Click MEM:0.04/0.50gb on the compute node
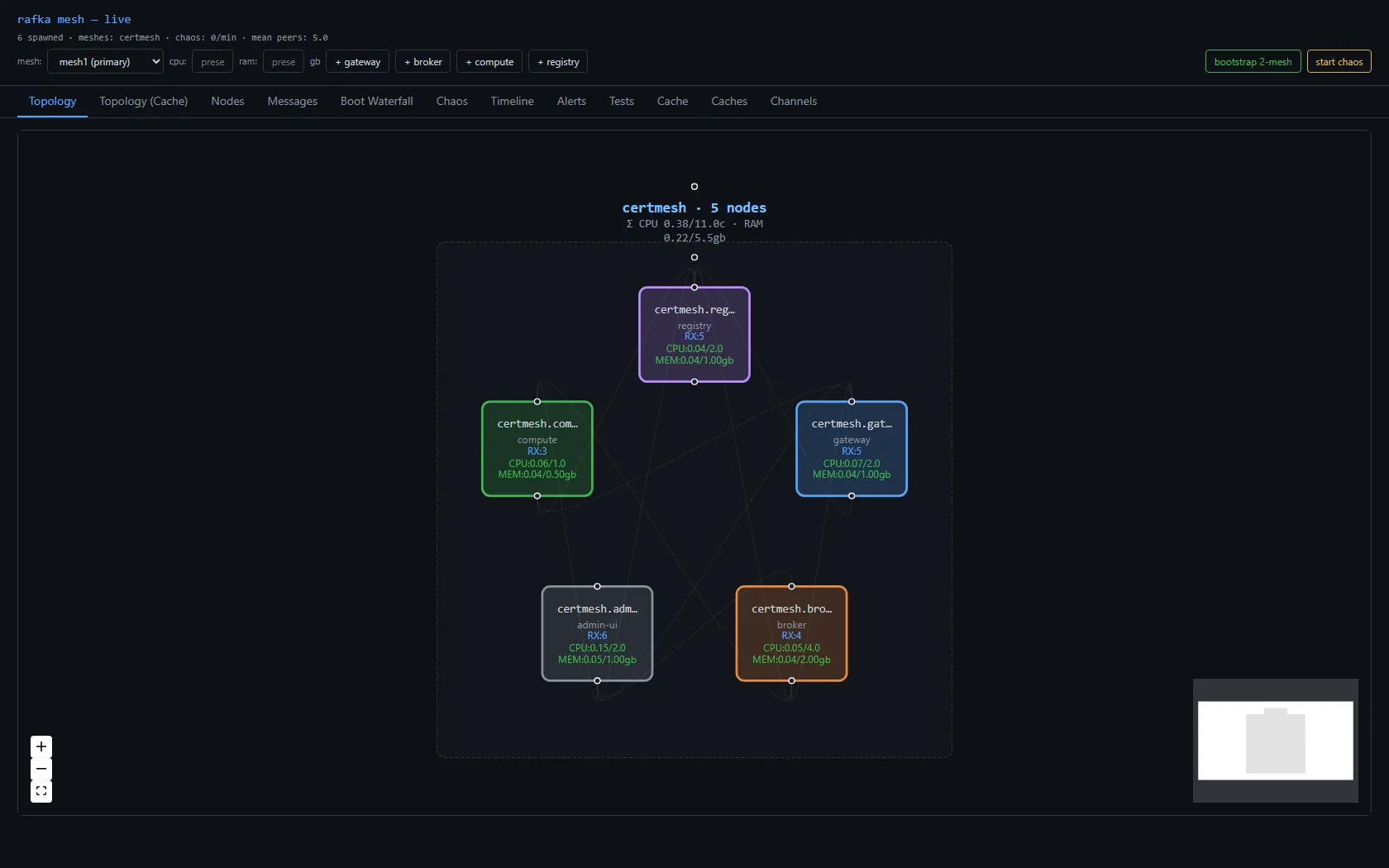 point(537,475)
